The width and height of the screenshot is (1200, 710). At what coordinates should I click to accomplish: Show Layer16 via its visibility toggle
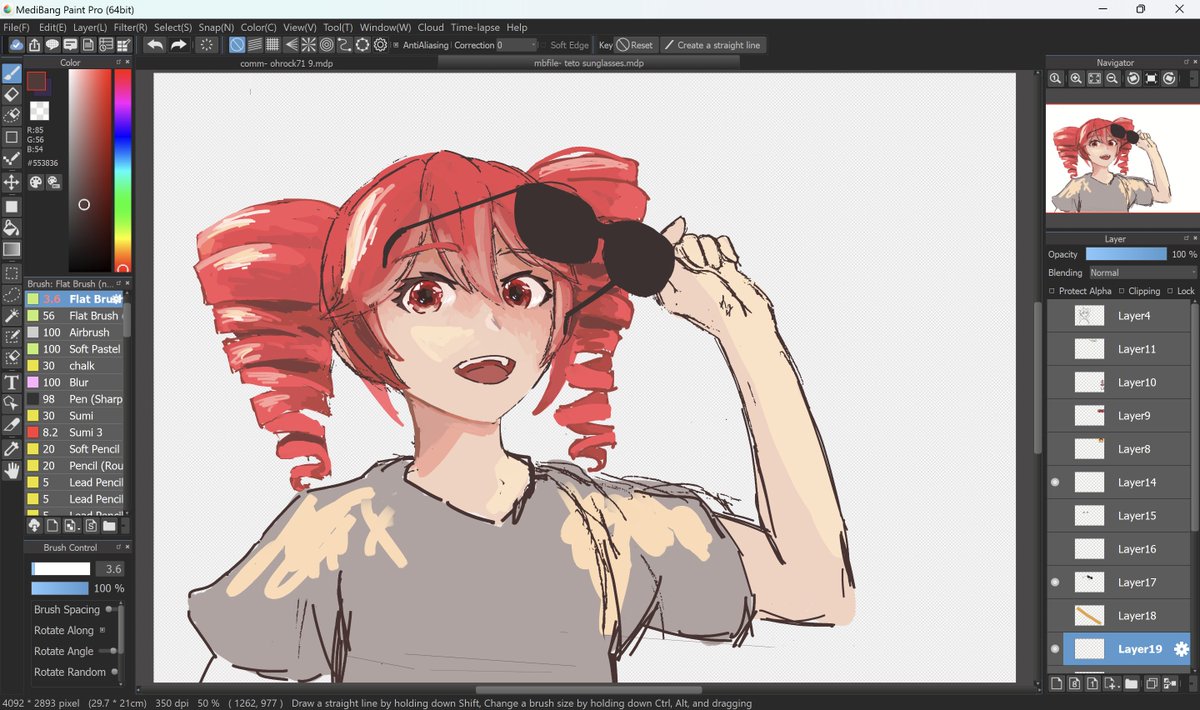coord(1054,549)
